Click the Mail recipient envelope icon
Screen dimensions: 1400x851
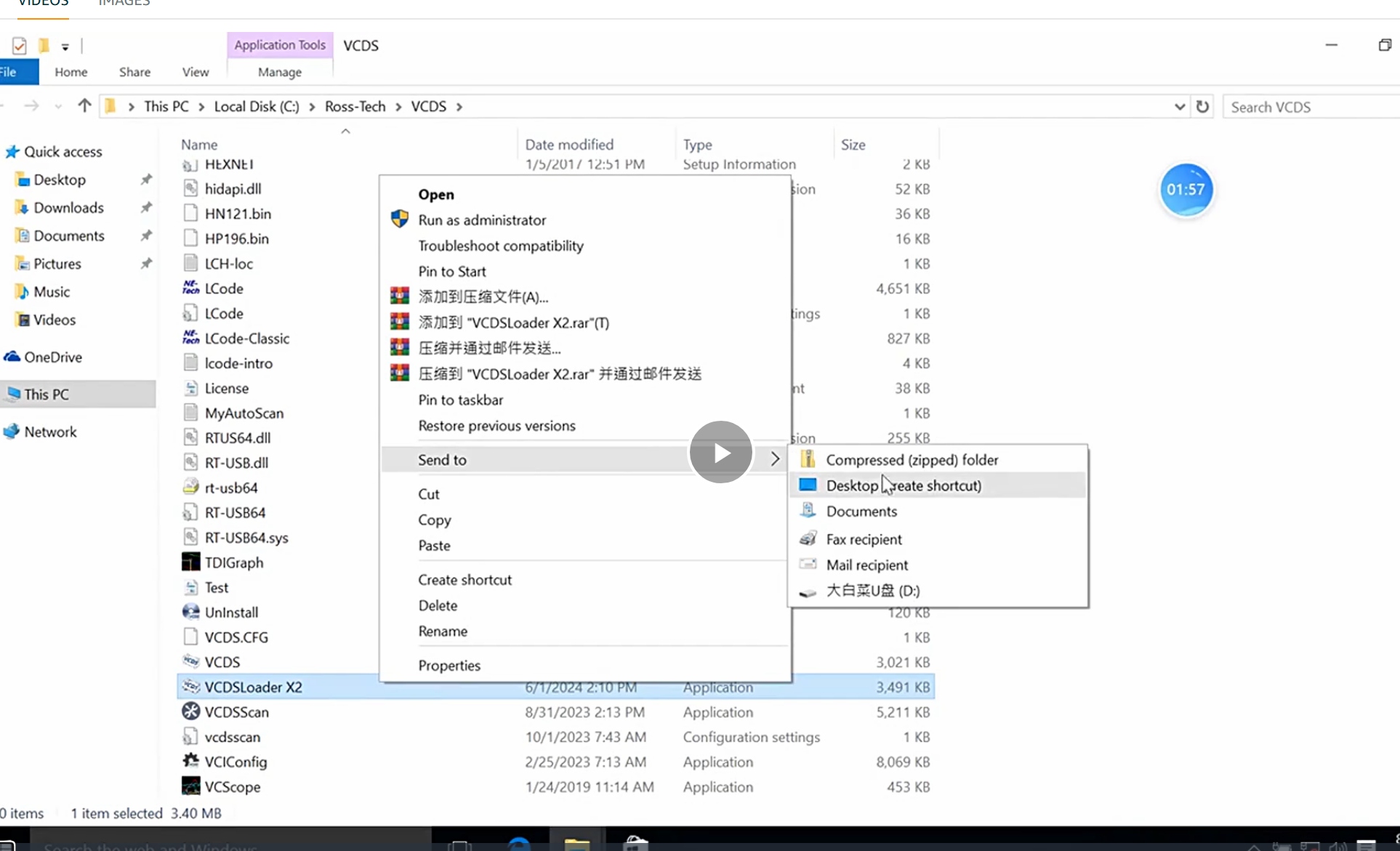808,564
